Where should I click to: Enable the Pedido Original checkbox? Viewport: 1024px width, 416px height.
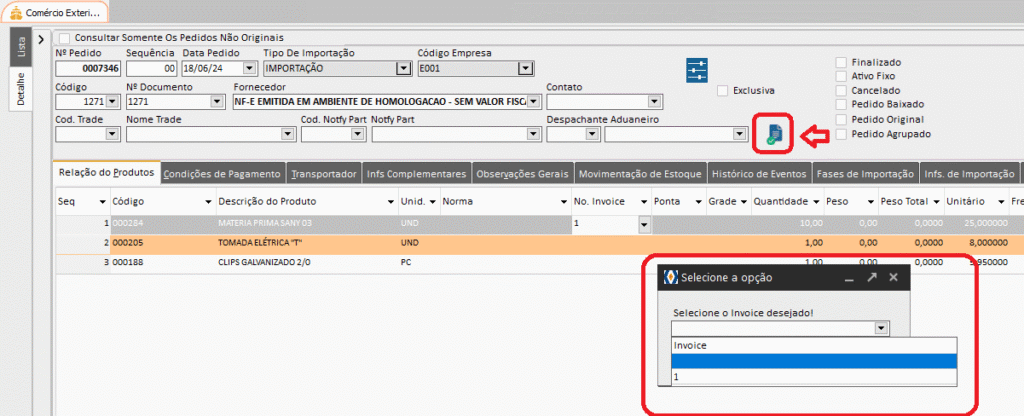click(x=841, y=120)
